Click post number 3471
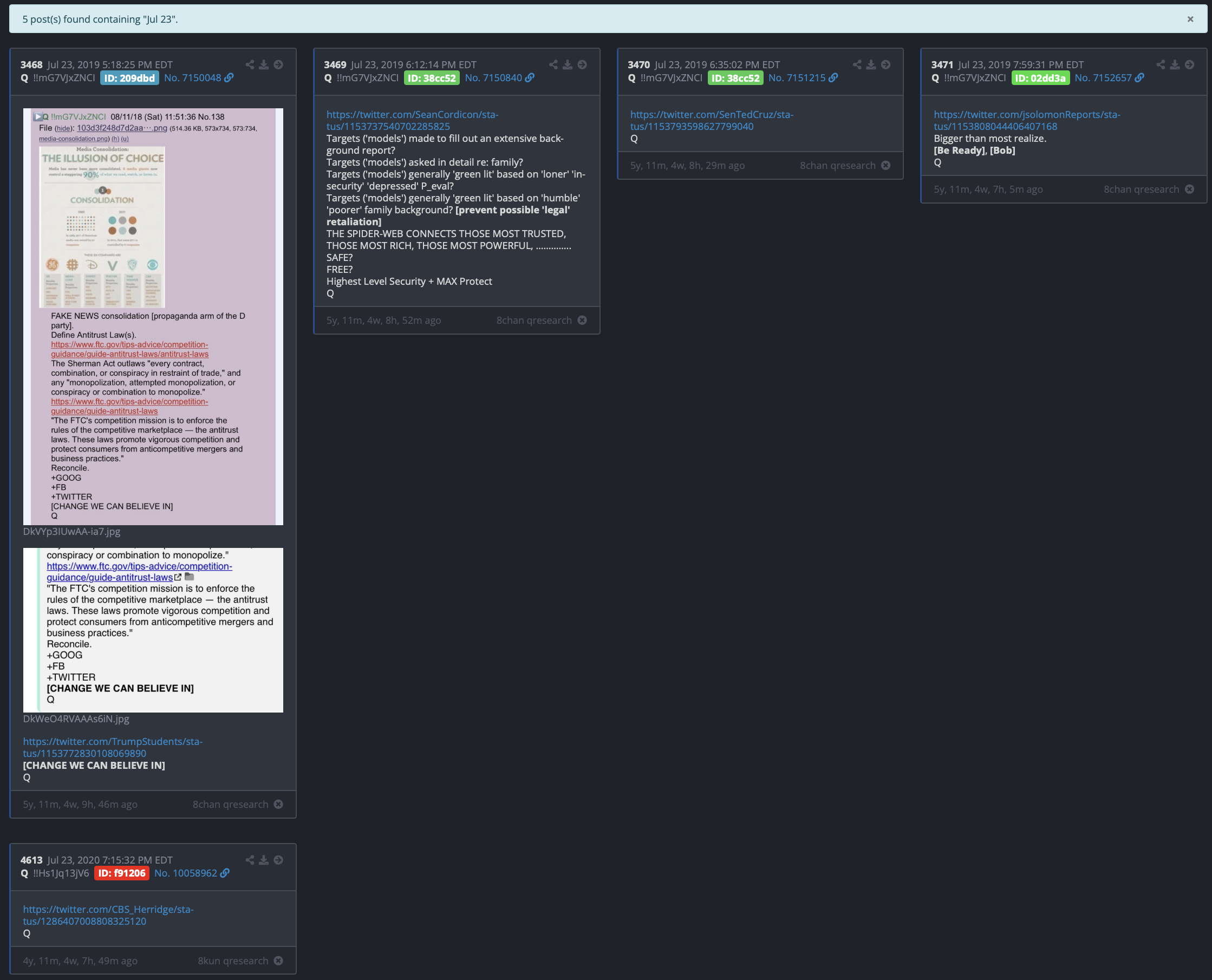 (x=942, y=65)
